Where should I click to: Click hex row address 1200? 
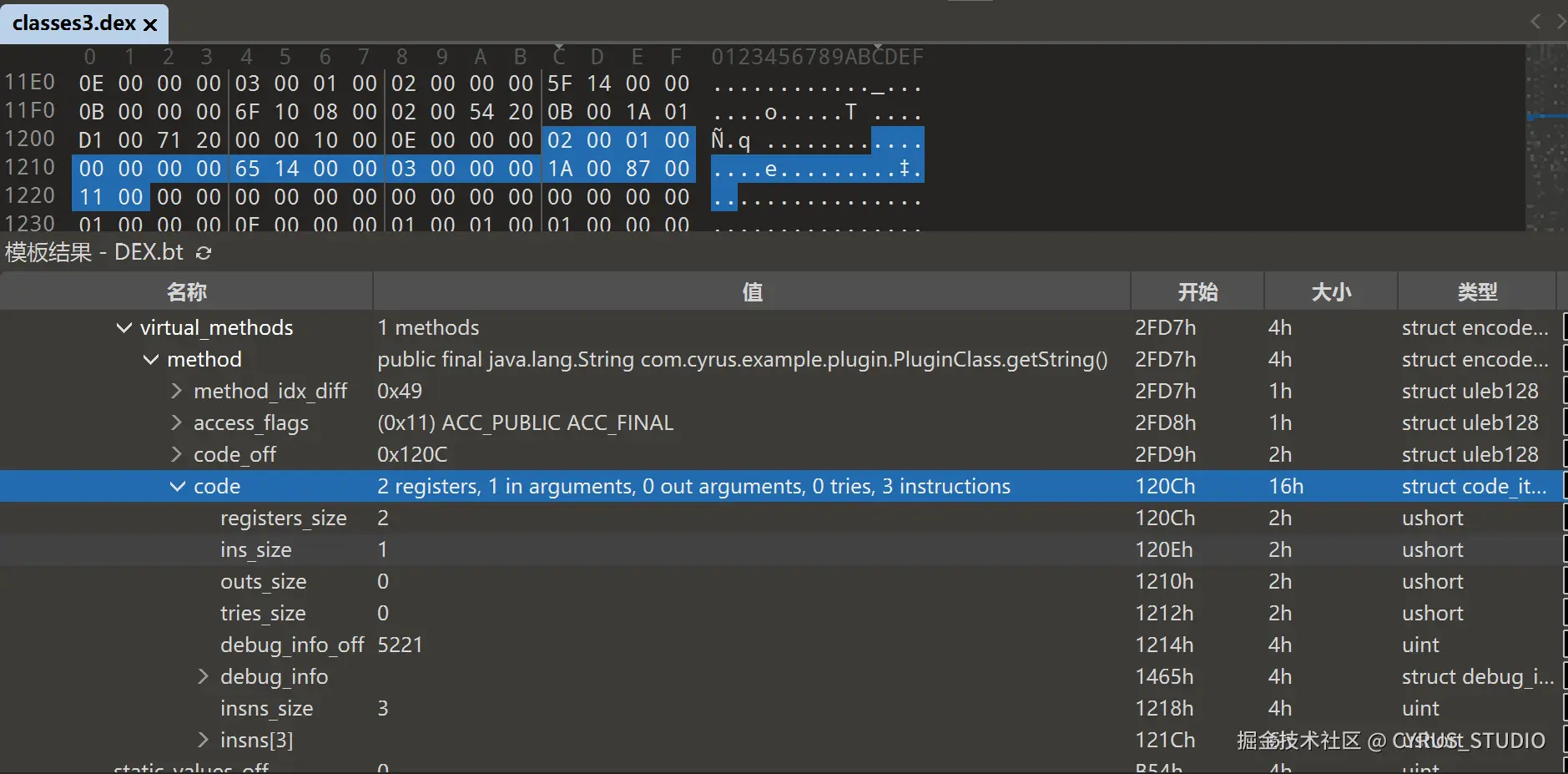point(30,139)
